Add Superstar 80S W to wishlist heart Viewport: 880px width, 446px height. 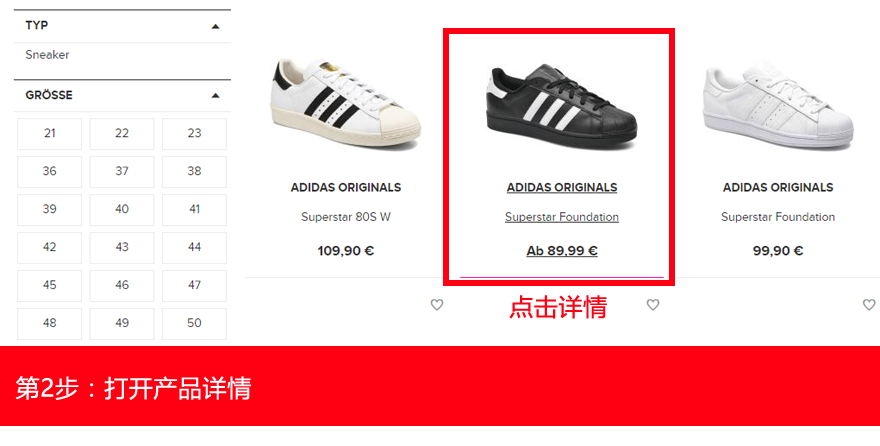click(437, 305)
